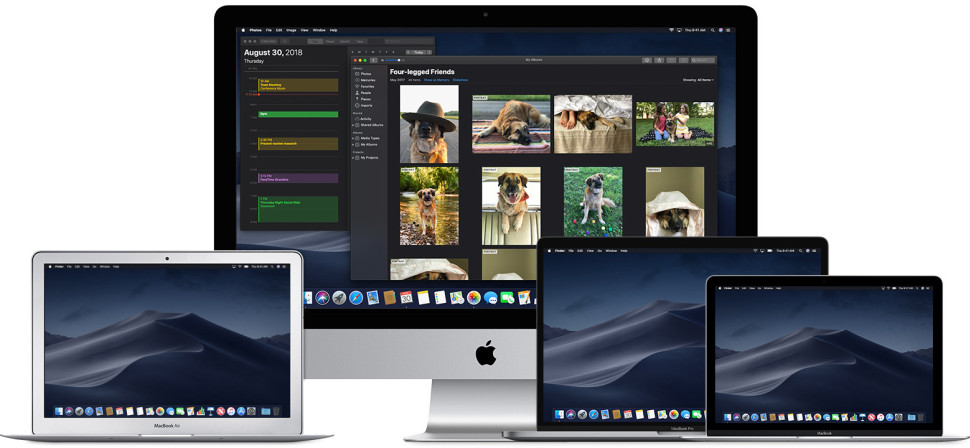Open Mail from the iMac dock
Image resolution: width=970 pixels, height=448 pixels.
[x=372, y=298]
